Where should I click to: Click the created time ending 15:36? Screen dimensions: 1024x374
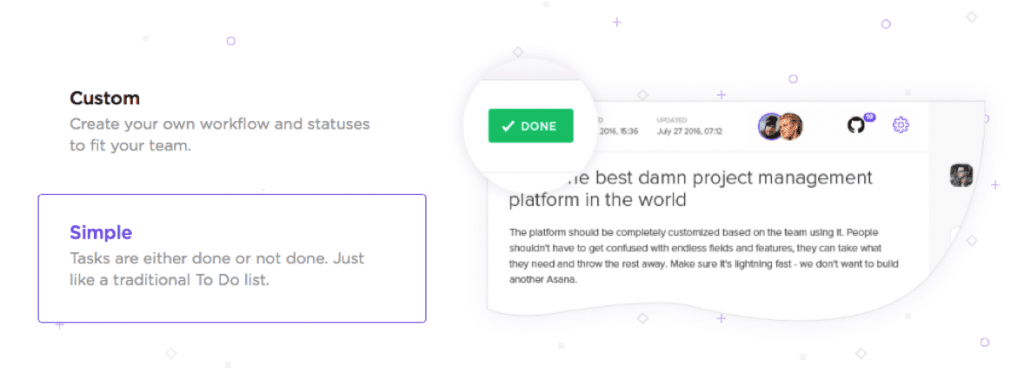(617, 131)
